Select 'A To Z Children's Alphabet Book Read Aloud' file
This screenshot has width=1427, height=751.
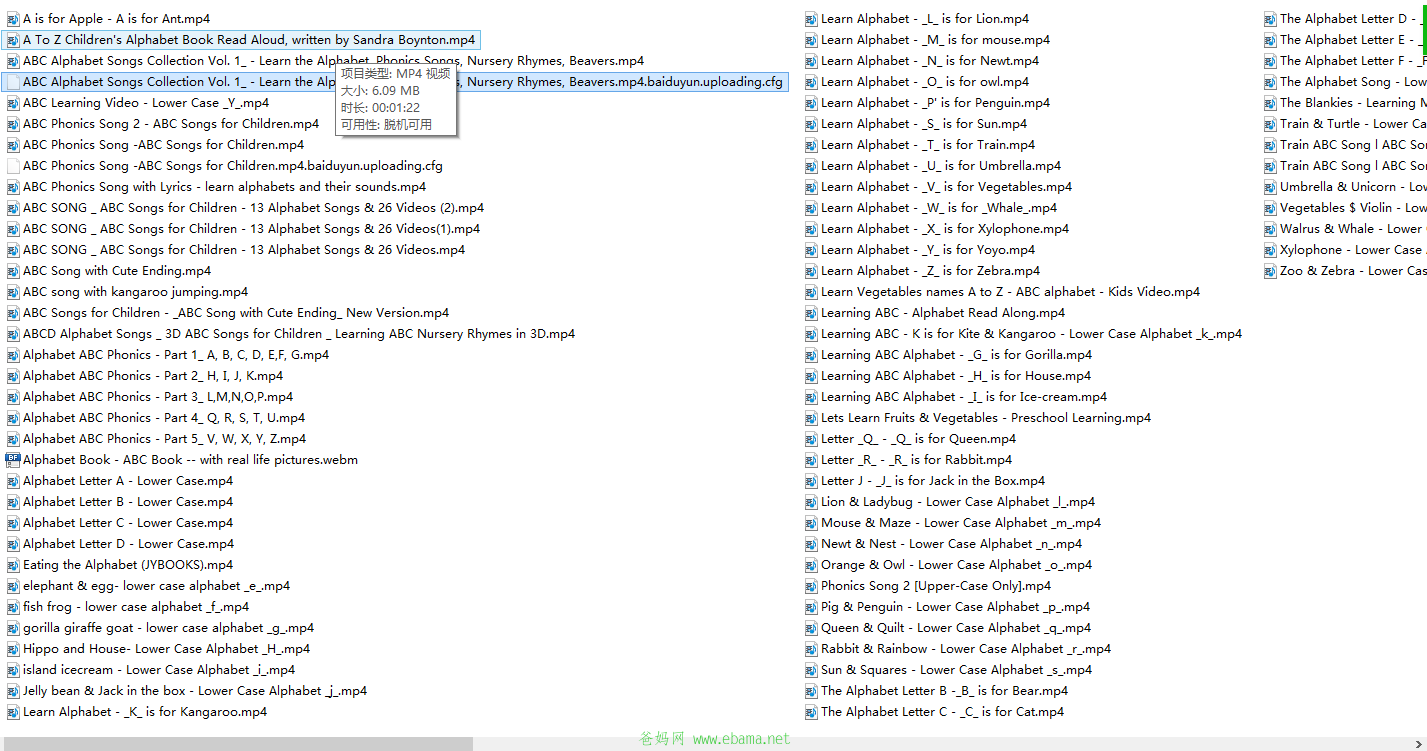pos(241,40)
